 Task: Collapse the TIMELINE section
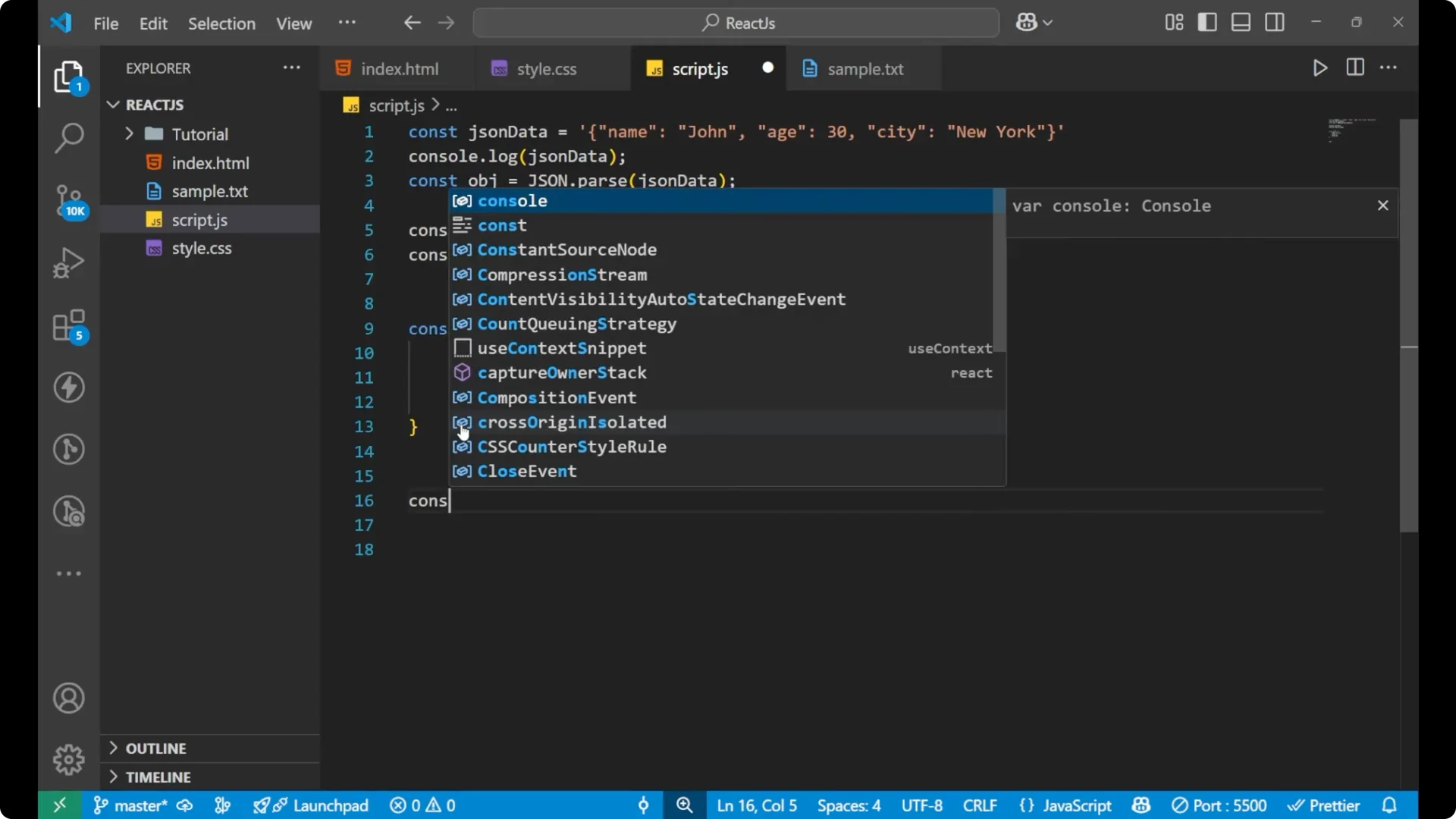(x=159, y=777)
